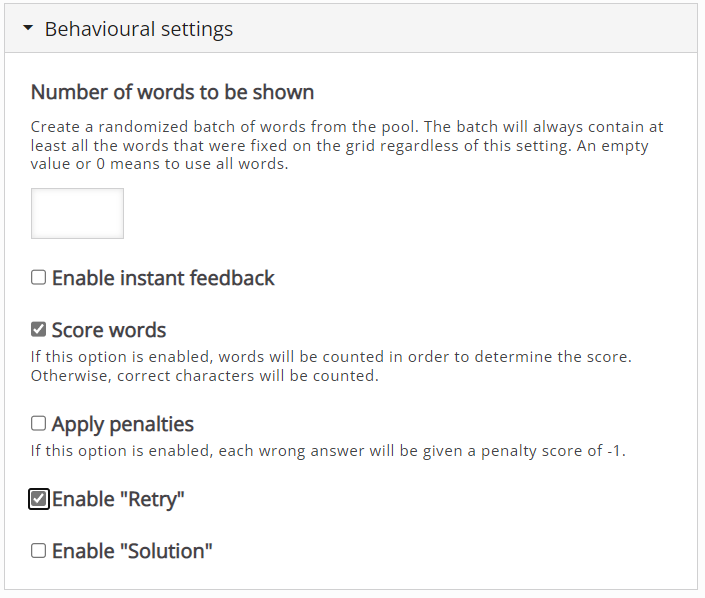Click empty header bar beside Behavioural settings
The width and height of the screenshot is (705, 598).
(x=463, y=29)
